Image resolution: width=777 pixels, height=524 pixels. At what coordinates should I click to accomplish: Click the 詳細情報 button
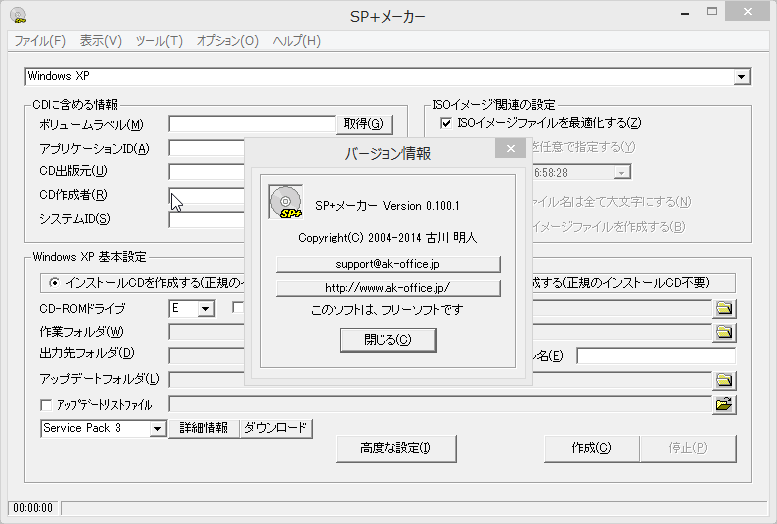click(204, 428)
